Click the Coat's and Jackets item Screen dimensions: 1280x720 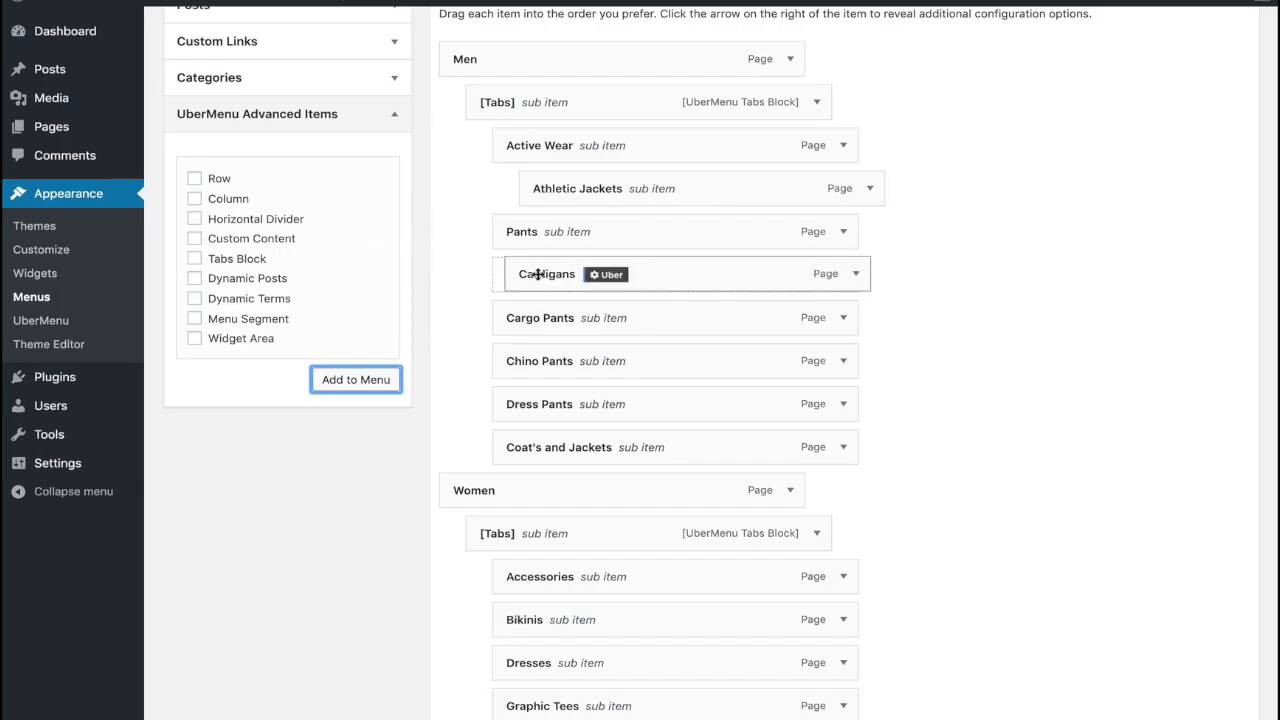point(675,447)
